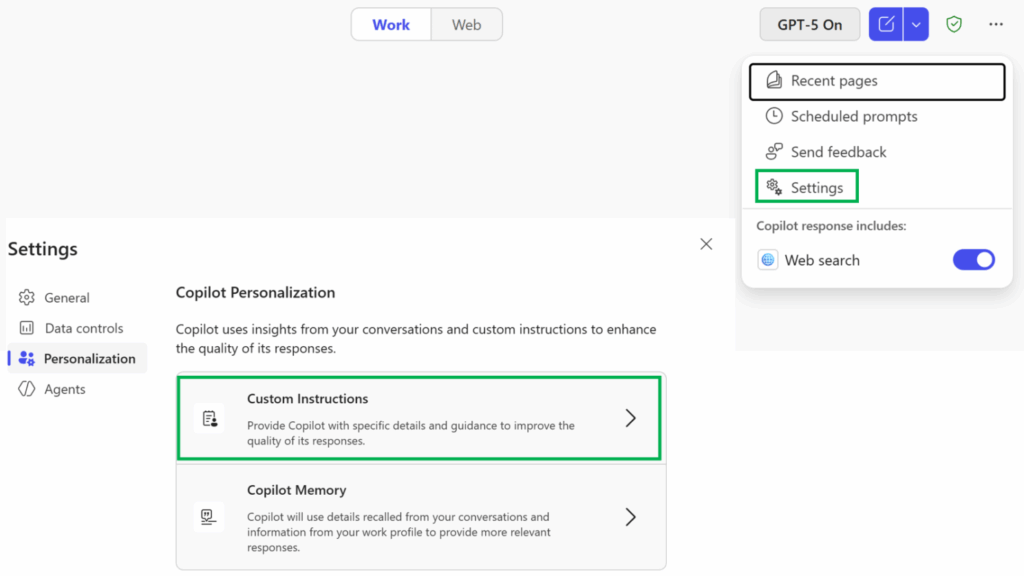
Task: Expand the dropdown arrow beside new chat
Action: coord(916,25)
